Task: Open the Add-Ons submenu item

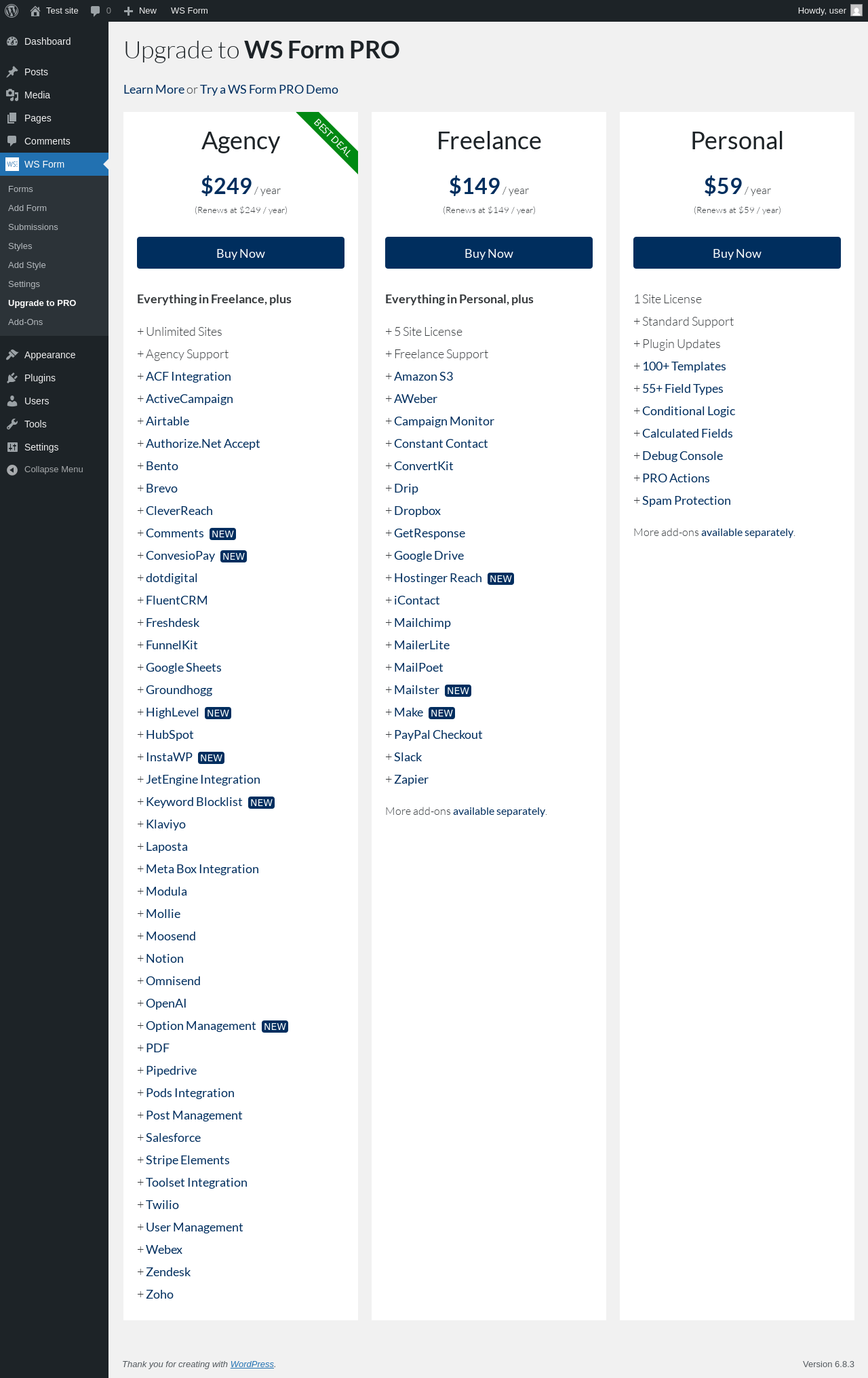Action: pos(26,322)
